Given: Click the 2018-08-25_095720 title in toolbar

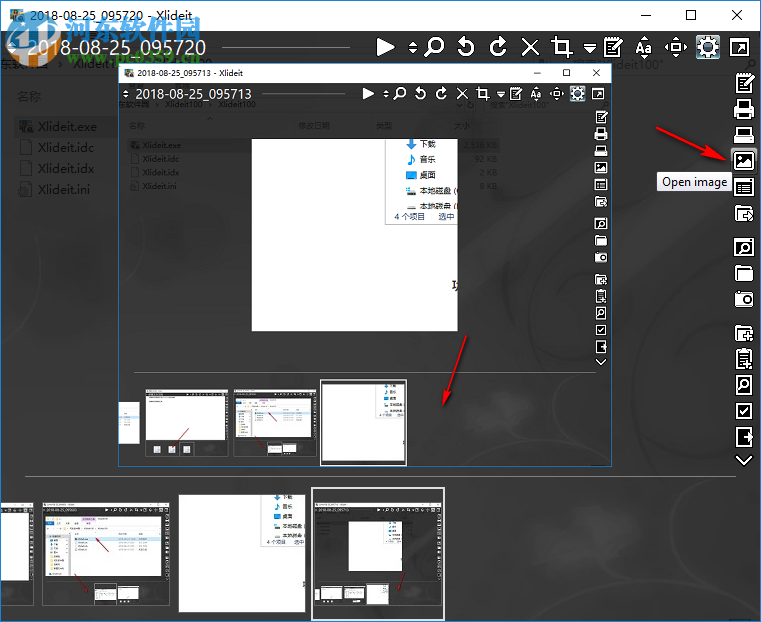Looking at the screenshot, I should [116, 48].
